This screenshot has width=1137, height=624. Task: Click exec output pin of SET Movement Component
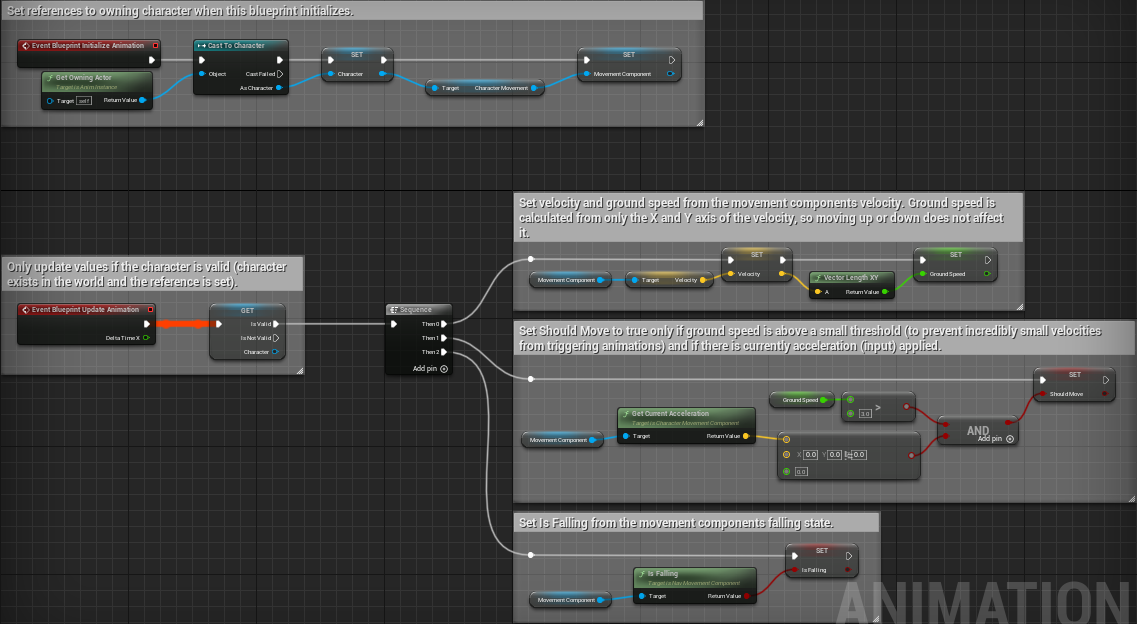click(672, 60)
